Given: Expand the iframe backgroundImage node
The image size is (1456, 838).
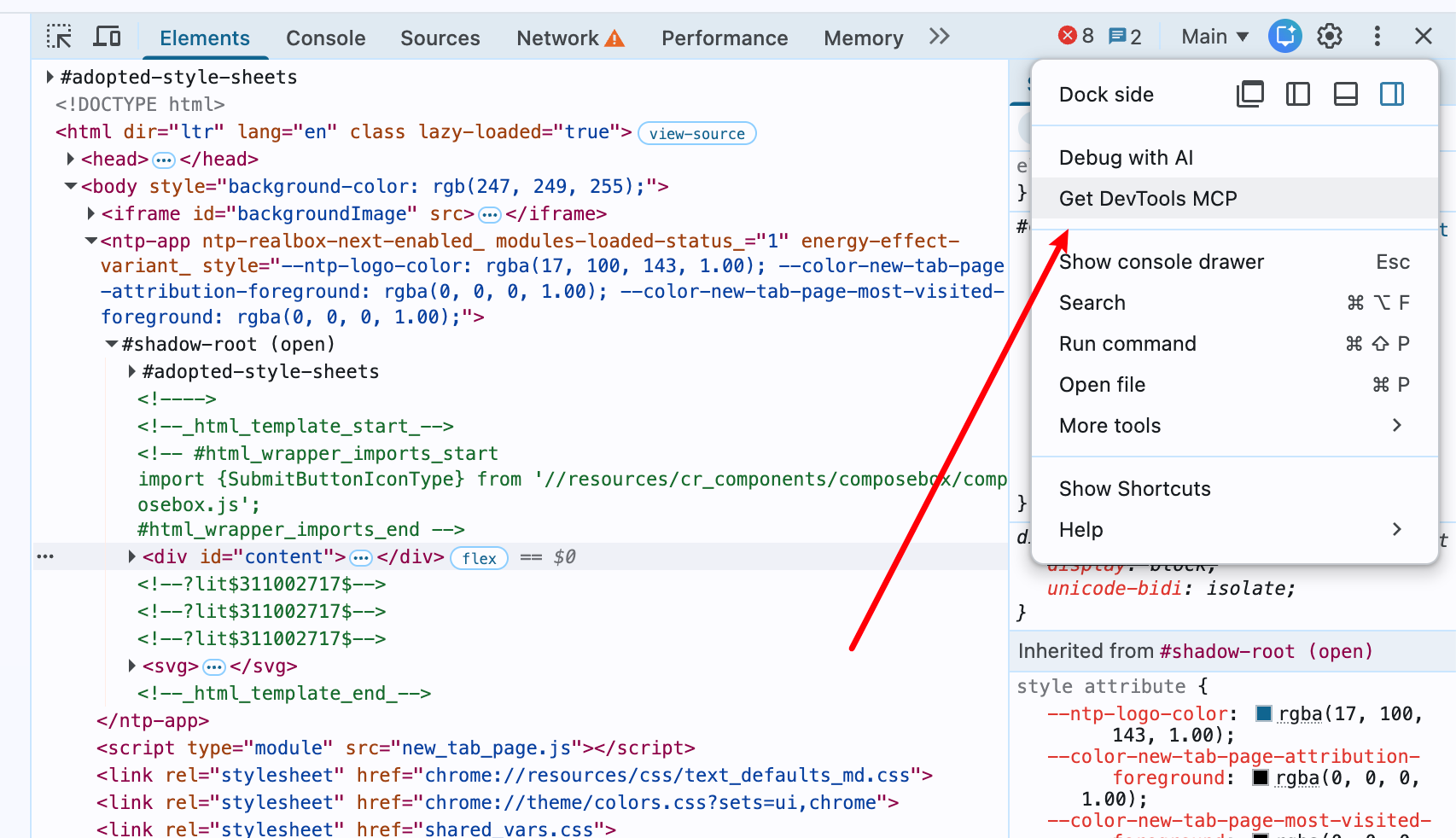Looking at the screenshot, I should (90, 213).
